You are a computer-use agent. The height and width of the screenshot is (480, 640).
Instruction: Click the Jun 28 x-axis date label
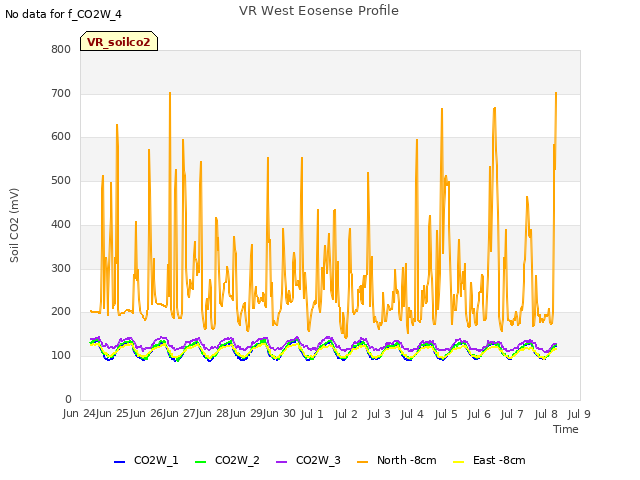pyautogui.click(x=213, y=413)
